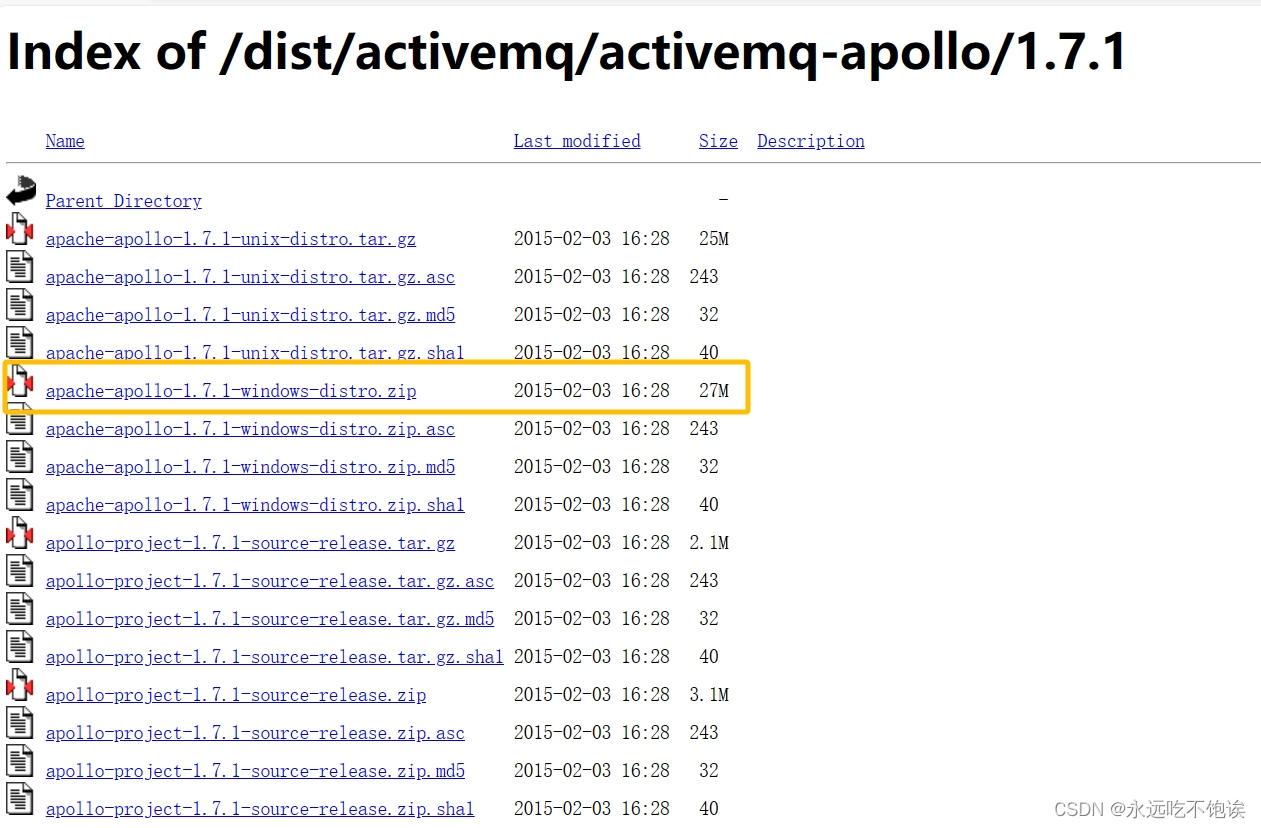Download apache-apollo-1.7.1-windows-distro.zip
The height and width of the screenshot is (828, 1261).
pyautogui.click(x=231, y=390)
